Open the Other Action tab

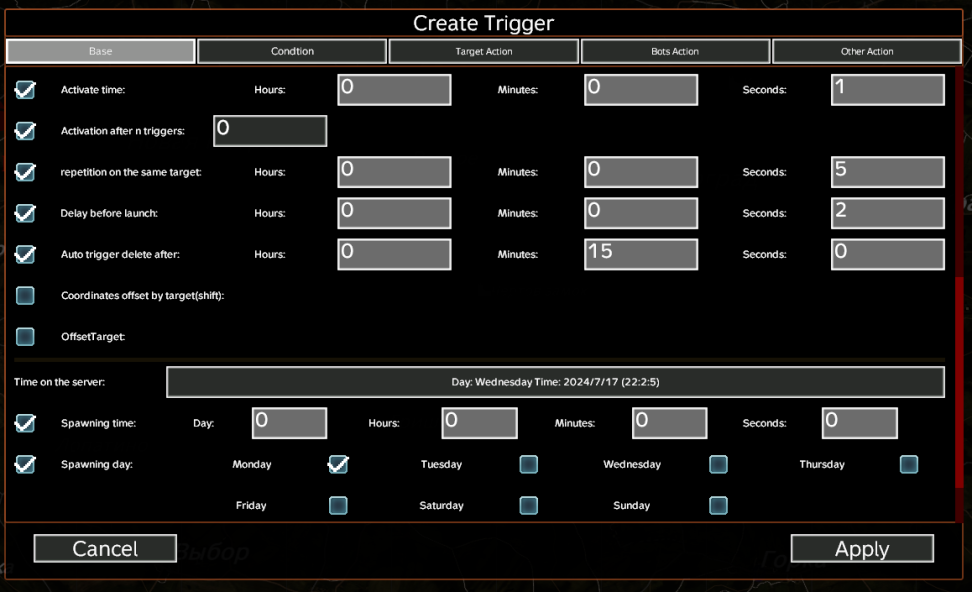[x=866, y=51]
